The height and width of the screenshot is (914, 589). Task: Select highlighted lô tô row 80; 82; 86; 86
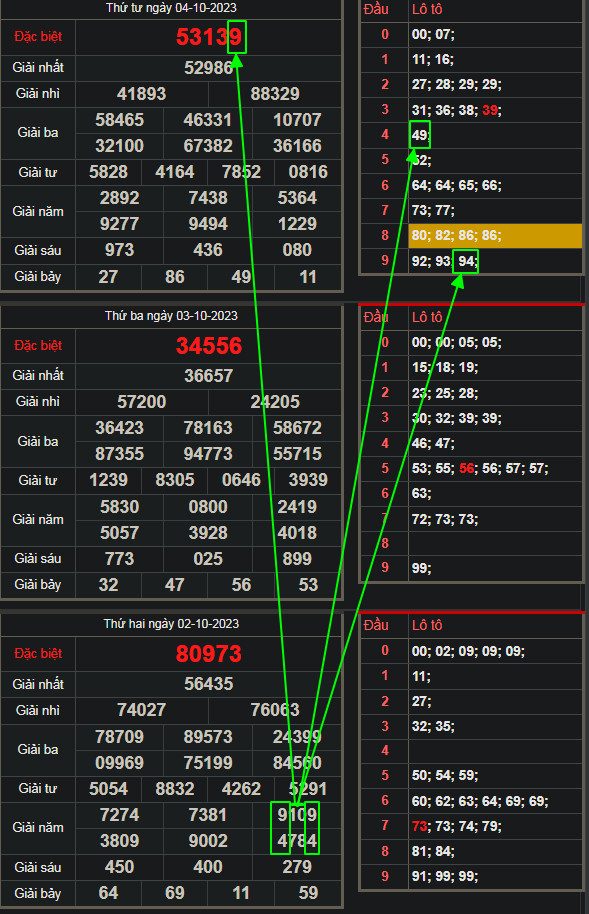(495, 235)
